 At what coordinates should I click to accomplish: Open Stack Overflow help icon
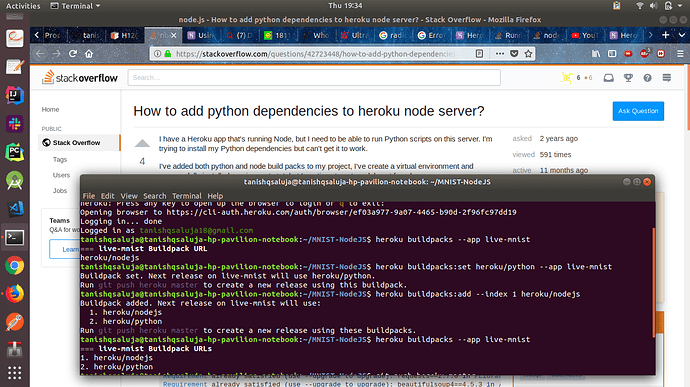click(647, 78)
